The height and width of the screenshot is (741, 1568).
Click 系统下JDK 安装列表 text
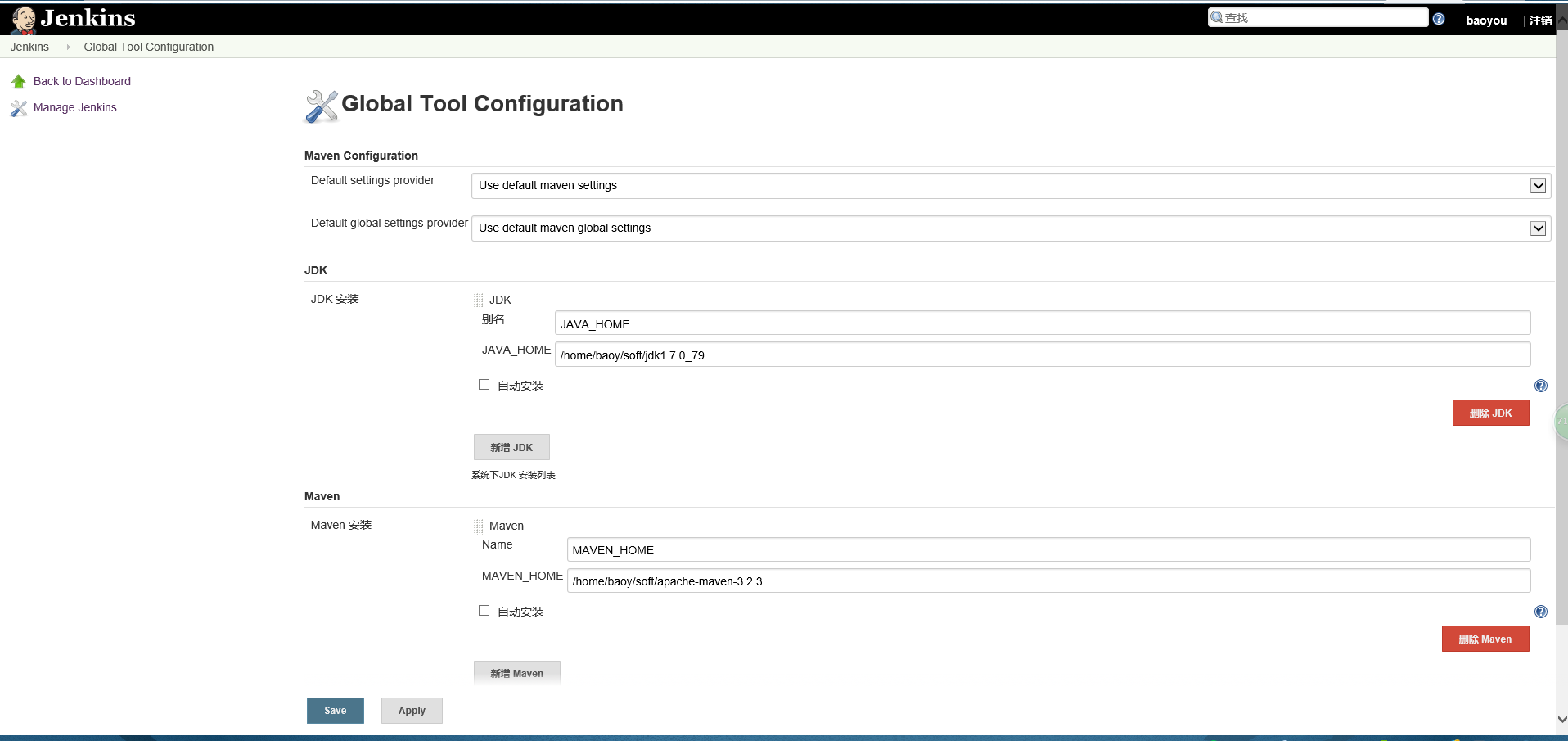pos(513,475)
